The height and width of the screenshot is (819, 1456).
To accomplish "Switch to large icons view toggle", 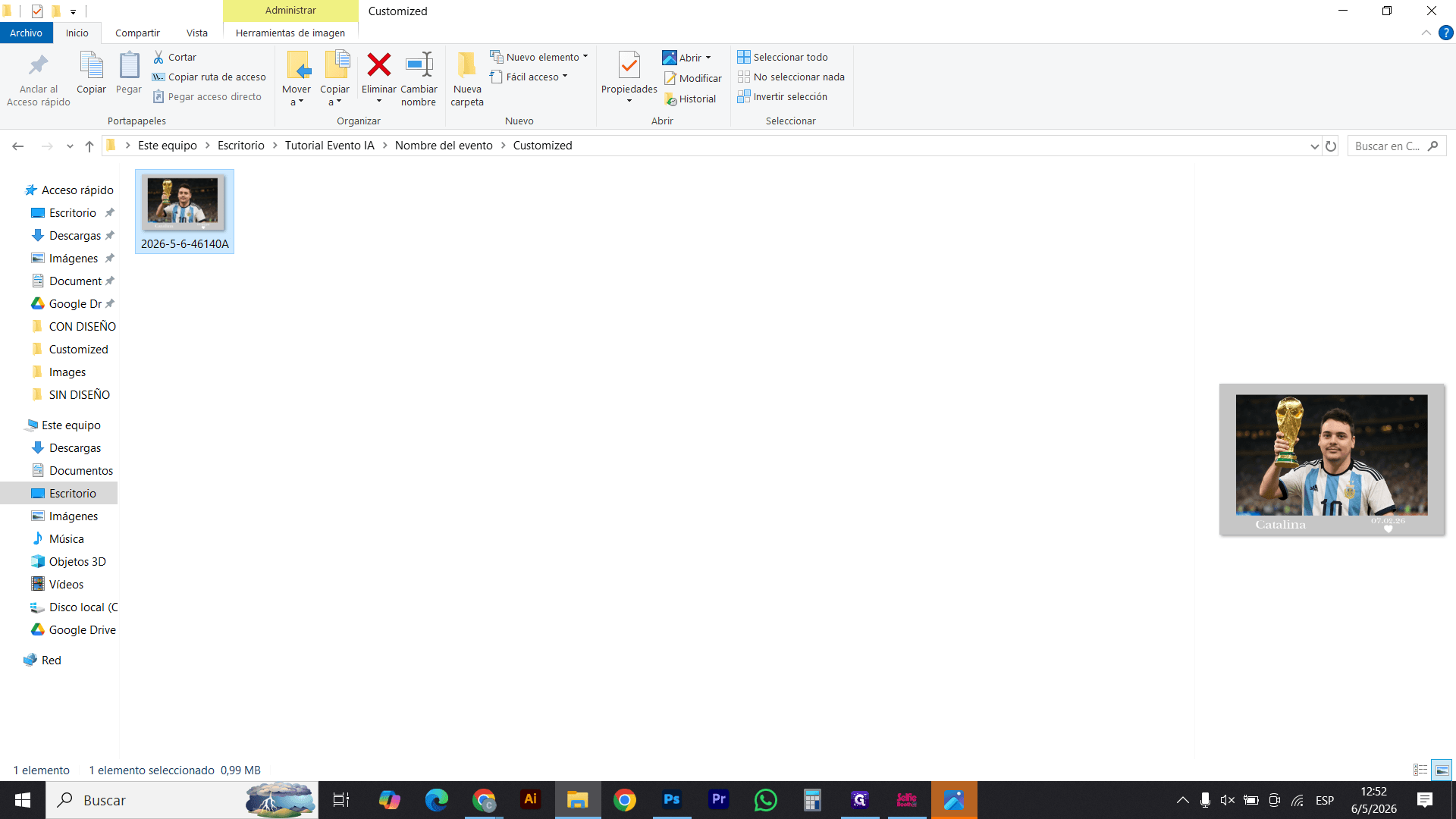I will coord(1442,770).
